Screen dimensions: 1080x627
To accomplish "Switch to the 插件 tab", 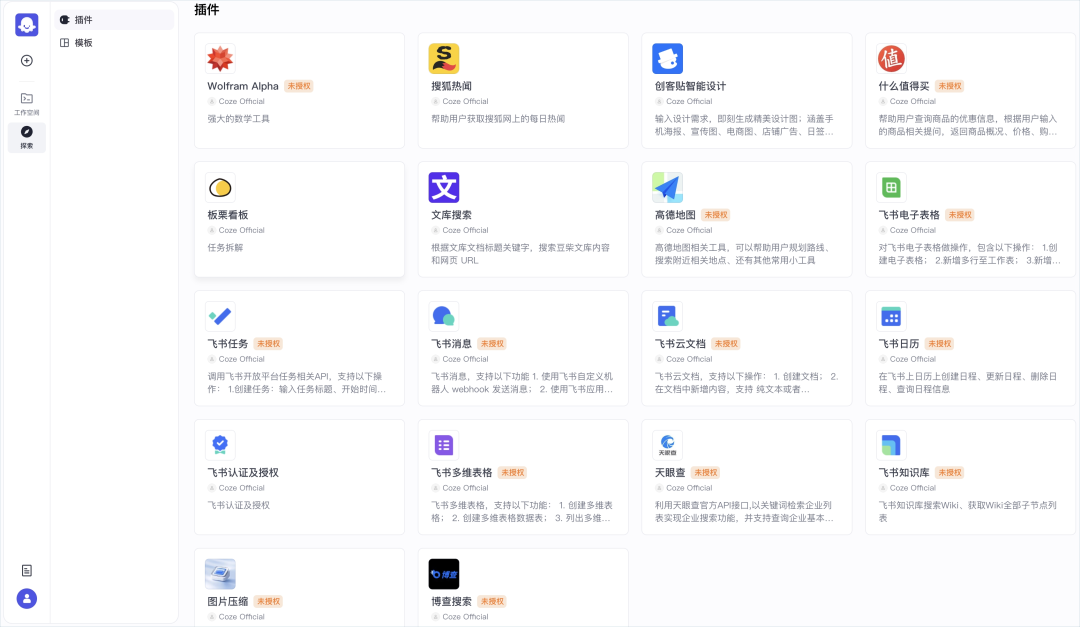I will tap(80, 19).
